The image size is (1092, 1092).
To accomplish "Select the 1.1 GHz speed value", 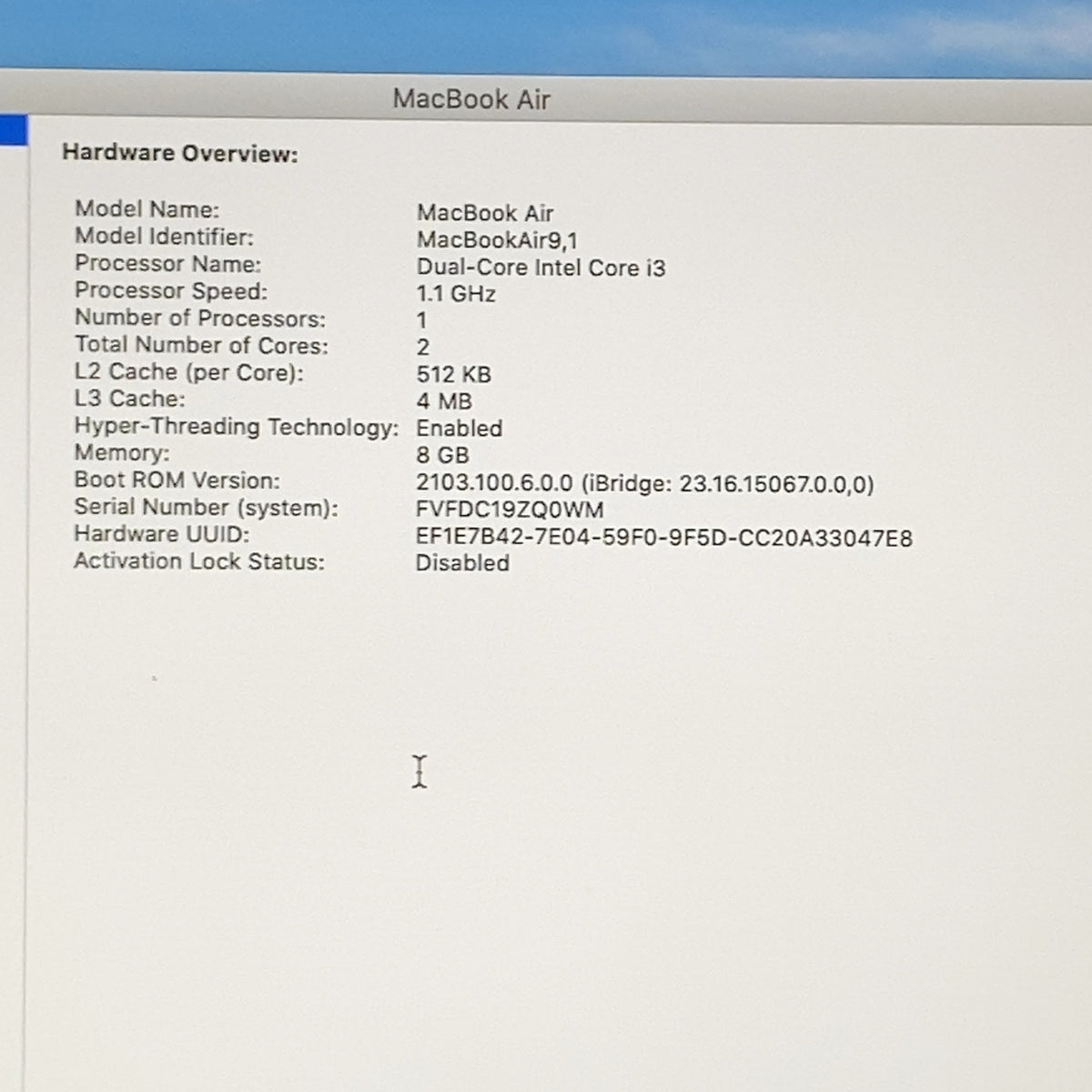I will click(456, 294).
